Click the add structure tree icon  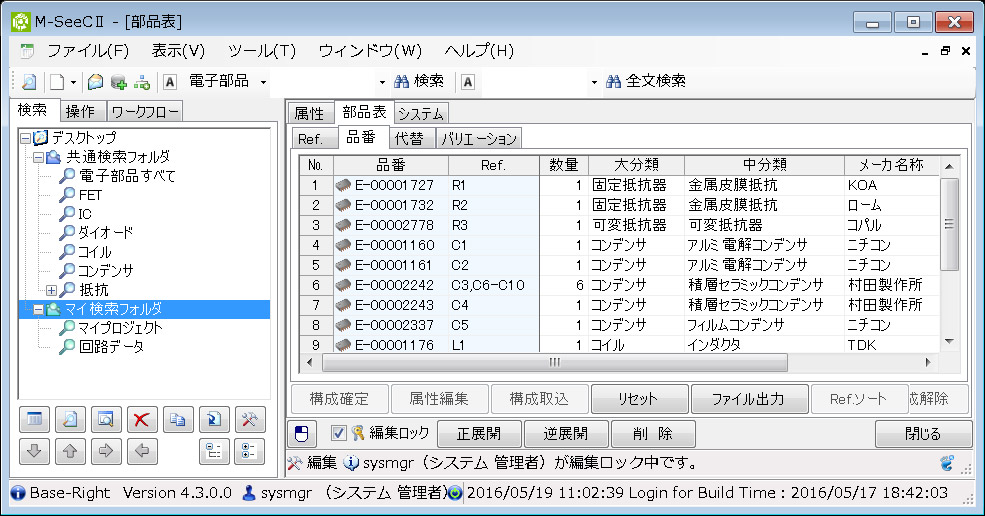(142, 82)
